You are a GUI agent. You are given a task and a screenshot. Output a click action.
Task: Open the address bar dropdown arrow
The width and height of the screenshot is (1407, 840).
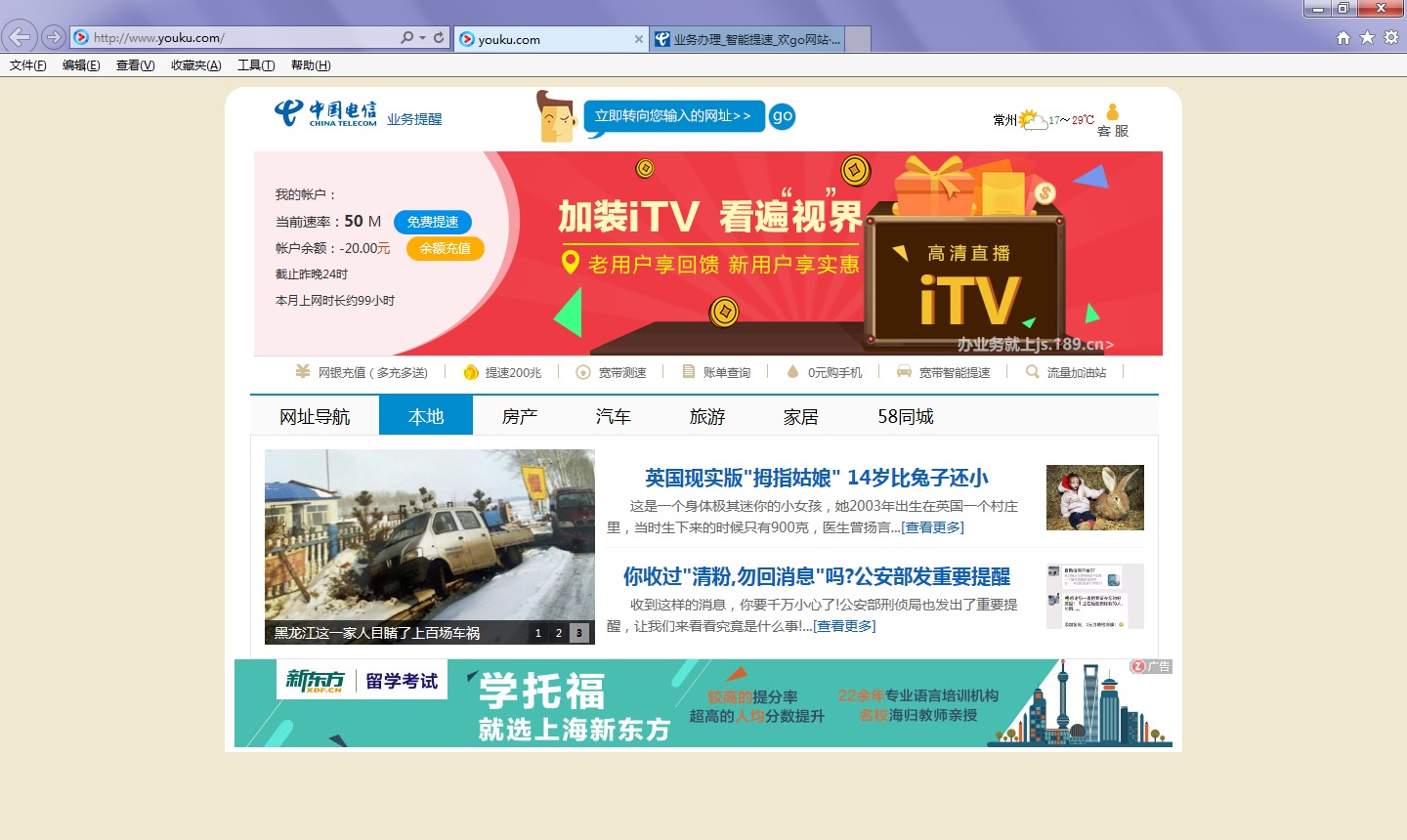422,37
